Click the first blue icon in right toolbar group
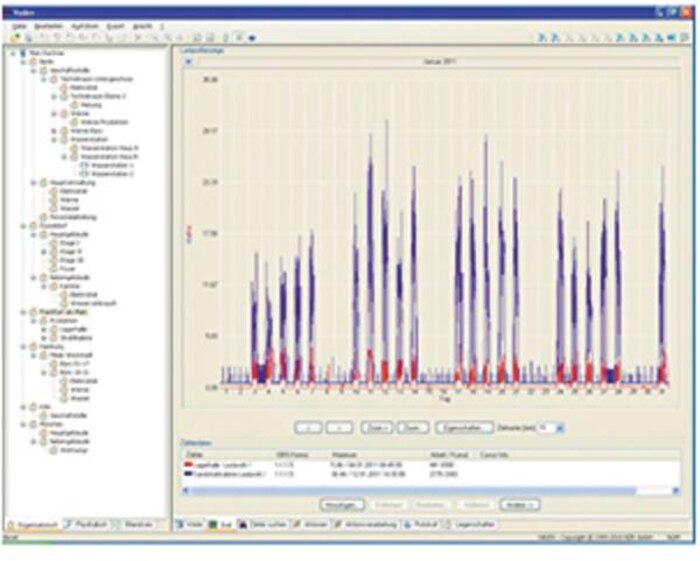The width and height of the screenshot is (700, 561). click(x=542, y=38)
